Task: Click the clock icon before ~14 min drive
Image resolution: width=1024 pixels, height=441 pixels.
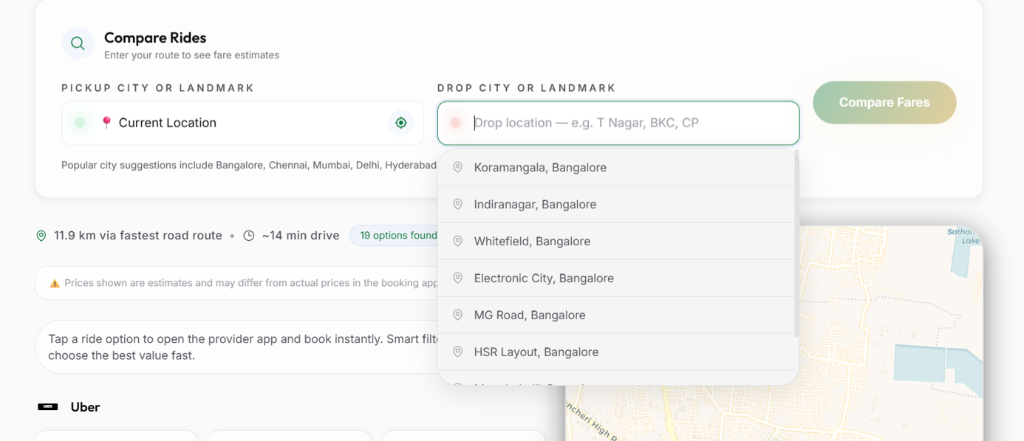Action: click(248, 236)
